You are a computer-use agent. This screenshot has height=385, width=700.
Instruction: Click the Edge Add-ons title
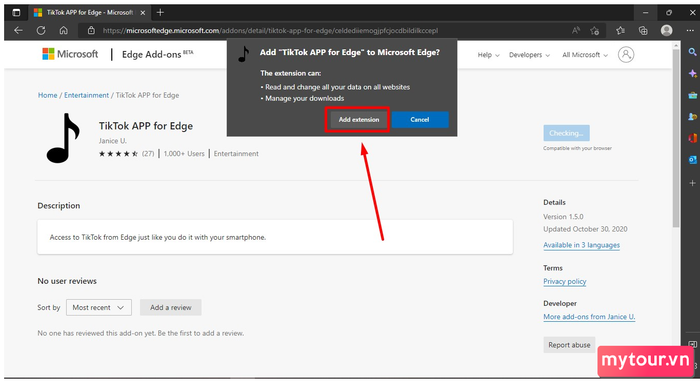tap(158, 54)
